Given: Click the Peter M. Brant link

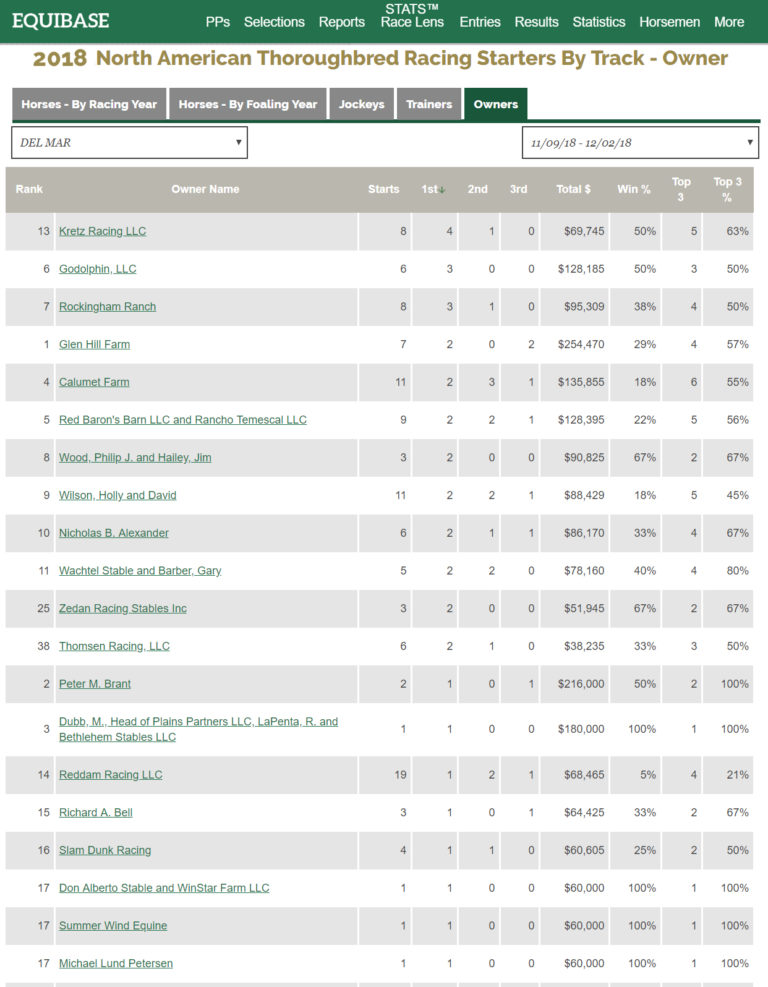Looking at the screenshot, I should [95, 684].
